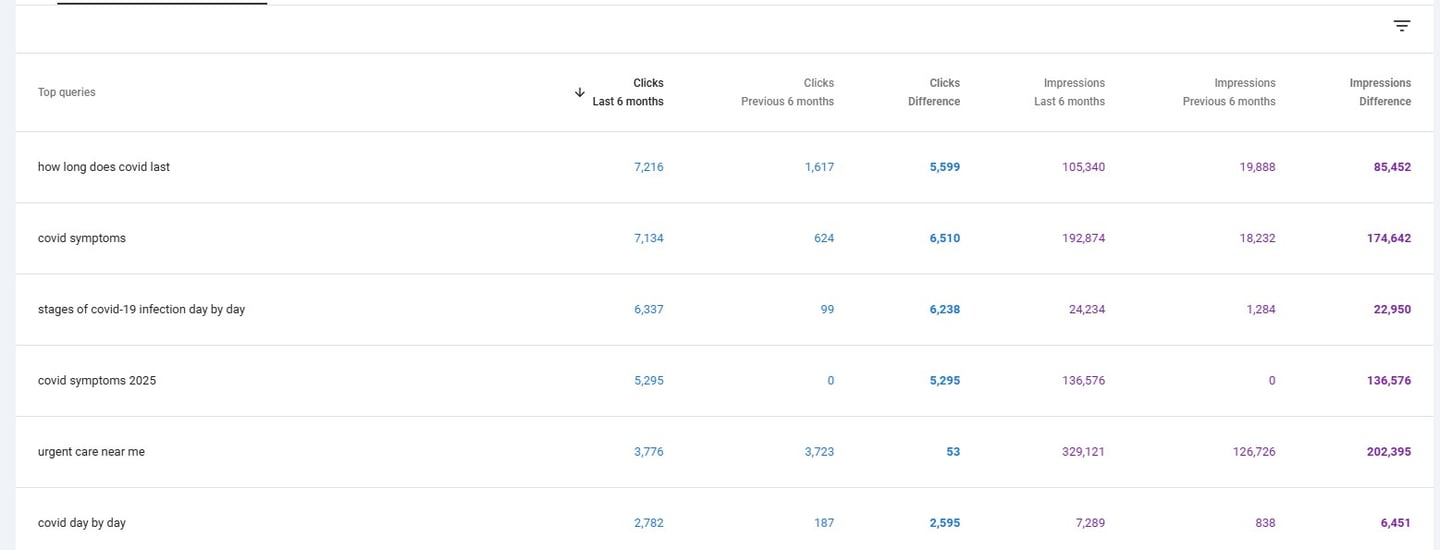Sort by Clicks Last 6 months header
This screenshot has width=1440, height=550.
(x=628, y=92)
